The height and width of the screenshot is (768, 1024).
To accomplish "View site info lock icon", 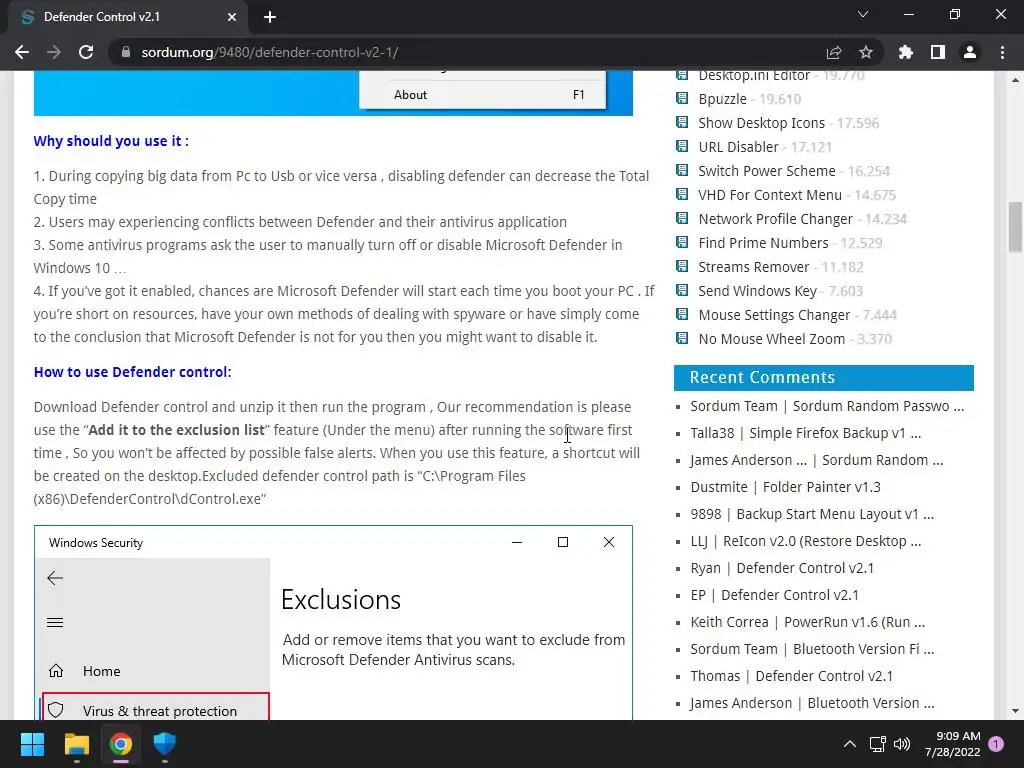I will point(126,52).
